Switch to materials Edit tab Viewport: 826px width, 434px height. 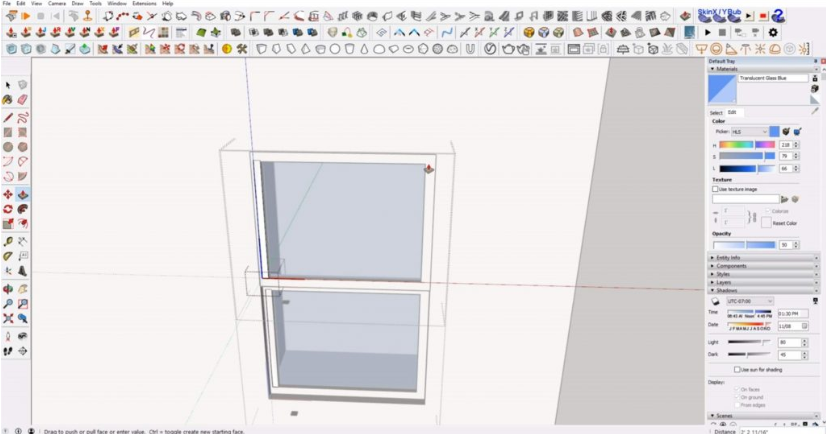click(732, 112)
